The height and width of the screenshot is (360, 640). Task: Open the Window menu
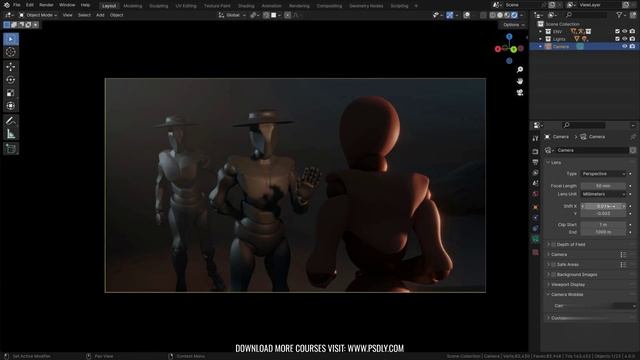pos(67,5)
